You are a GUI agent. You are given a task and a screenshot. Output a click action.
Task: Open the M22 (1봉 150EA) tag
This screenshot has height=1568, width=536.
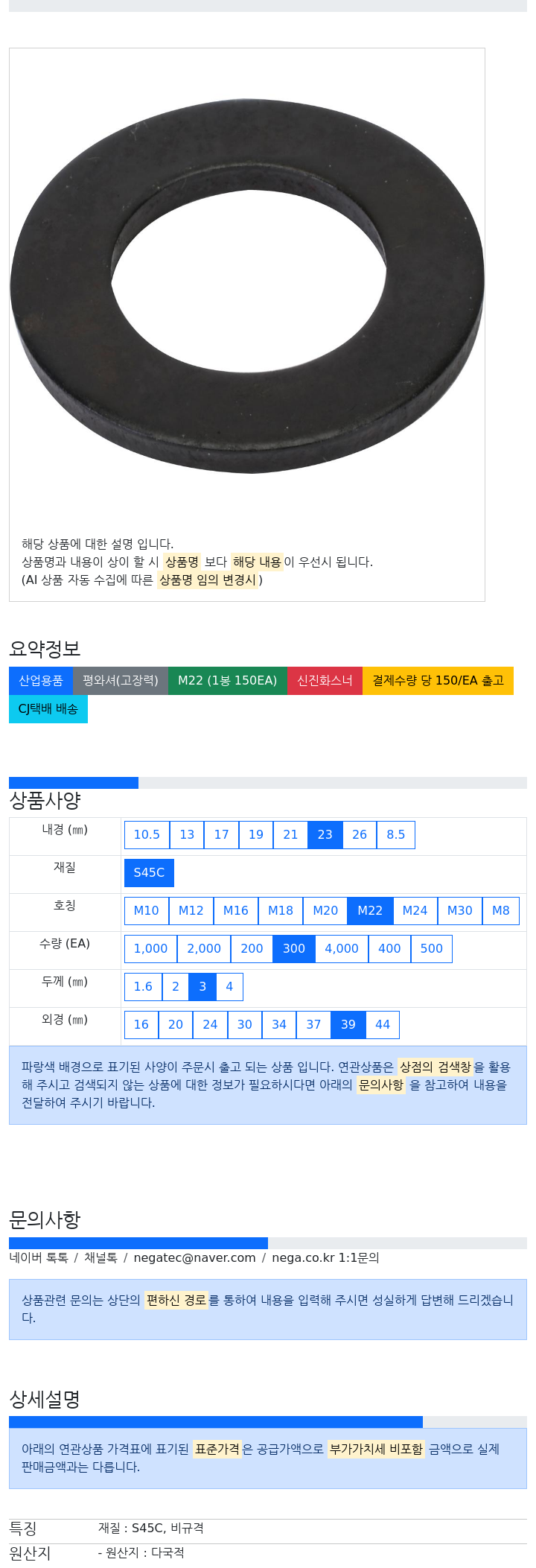tap(228, 681)
